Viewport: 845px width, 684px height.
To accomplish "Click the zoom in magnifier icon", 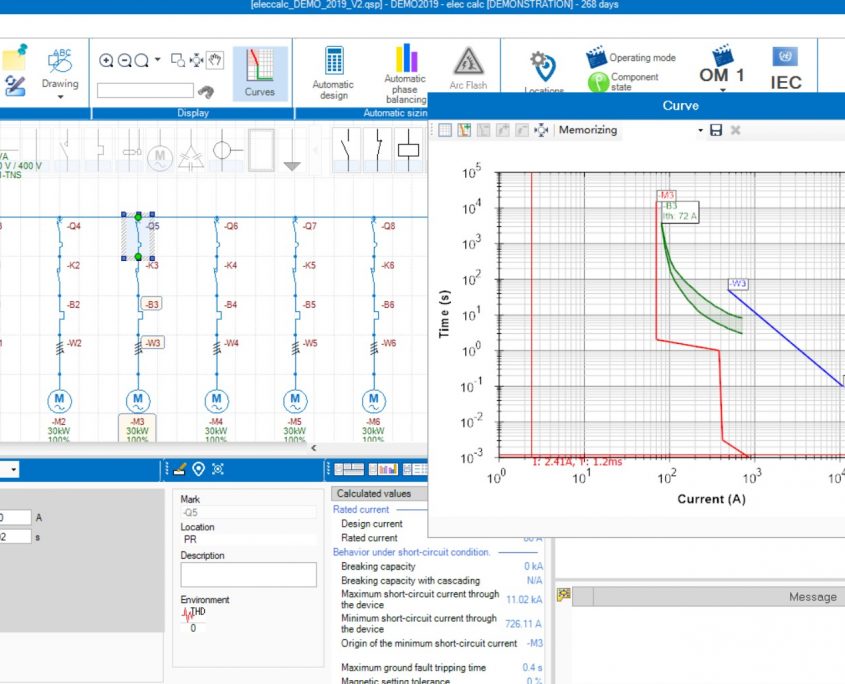I will [x=106, y=60].
